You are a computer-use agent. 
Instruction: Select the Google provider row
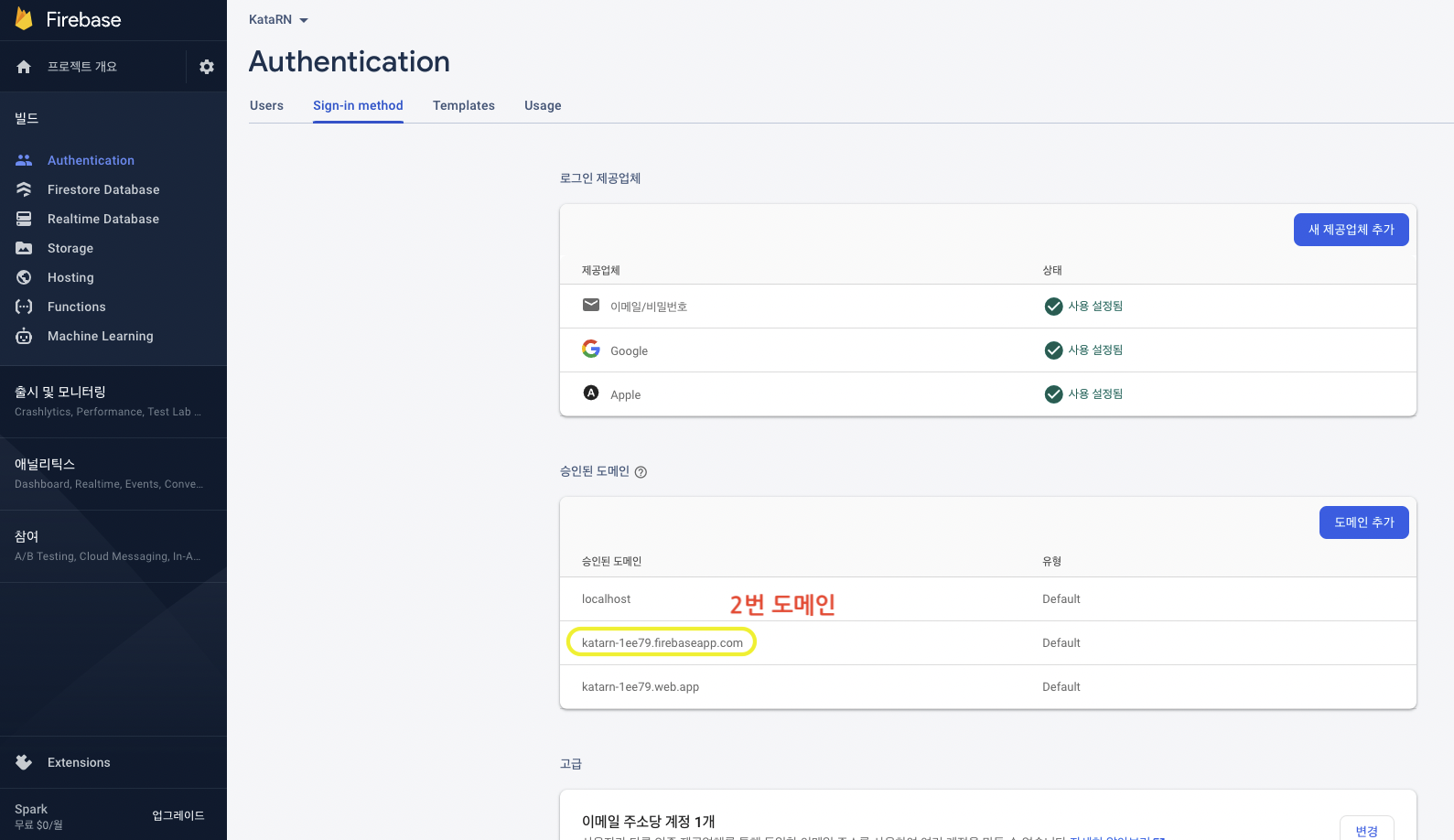987,350
